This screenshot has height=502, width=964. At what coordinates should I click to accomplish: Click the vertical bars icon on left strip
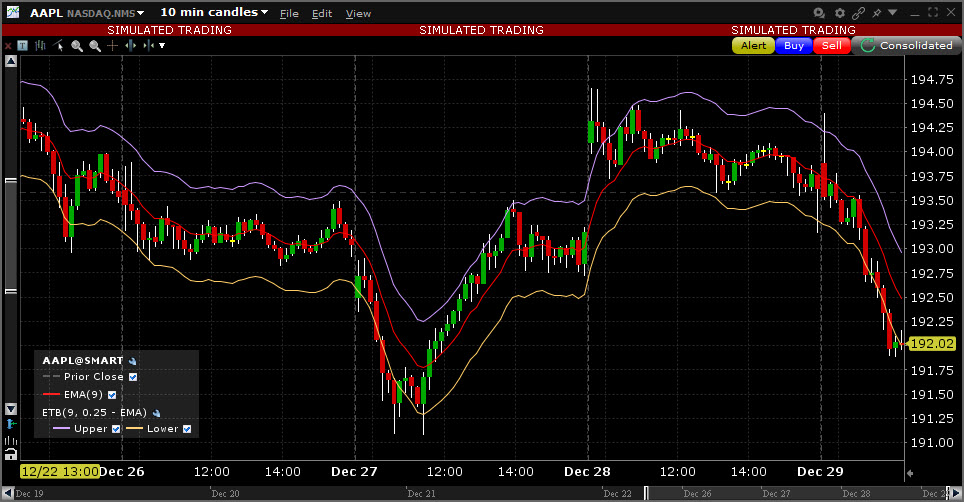pos(11,440)
